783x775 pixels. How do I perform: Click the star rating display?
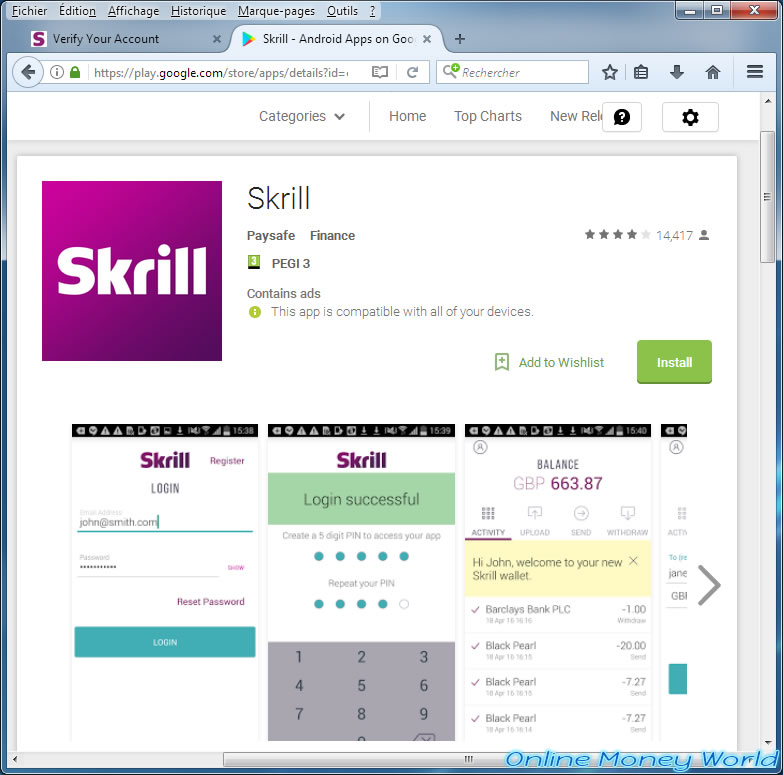pos(618,234)
